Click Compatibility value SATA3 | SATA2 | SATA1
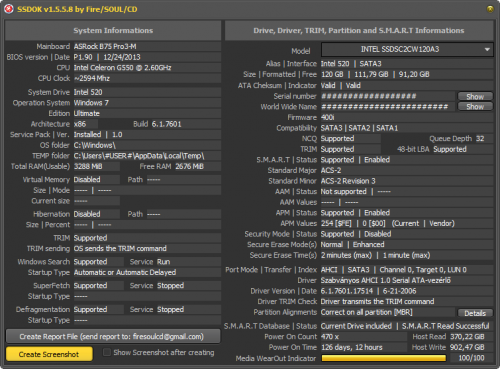This screenshot has width=500, height=369. point(359,128)
